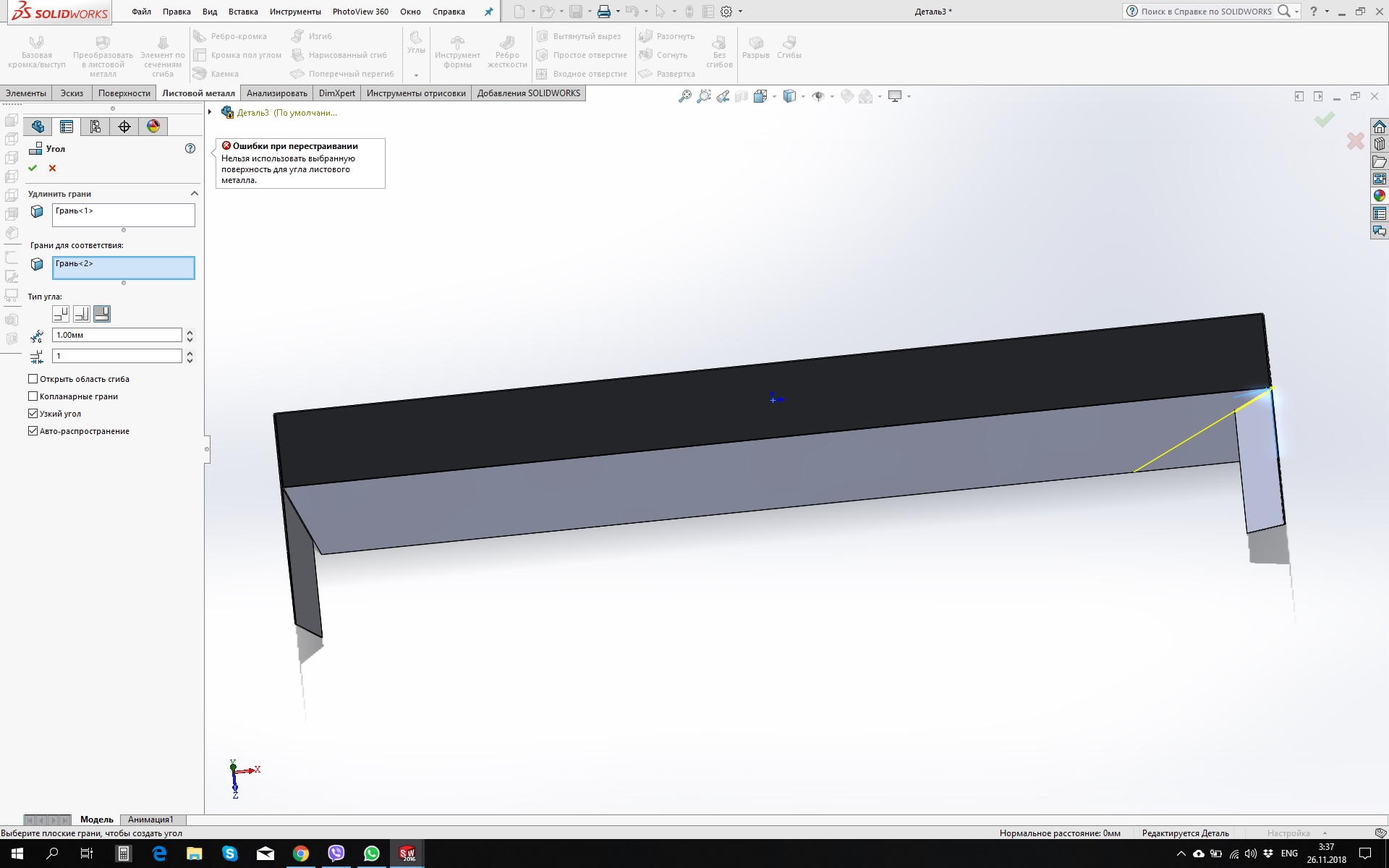Choose the first corner type button

tap(61, 314)
